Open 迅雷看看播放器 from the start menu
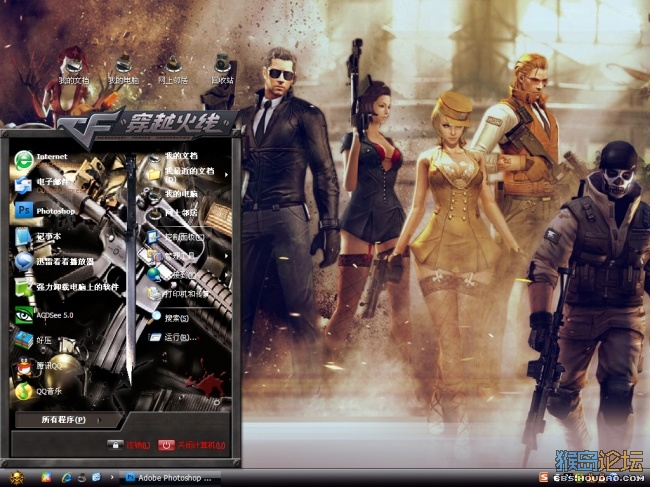The width and height of the screenshot is (650, 487). [54, 262]
